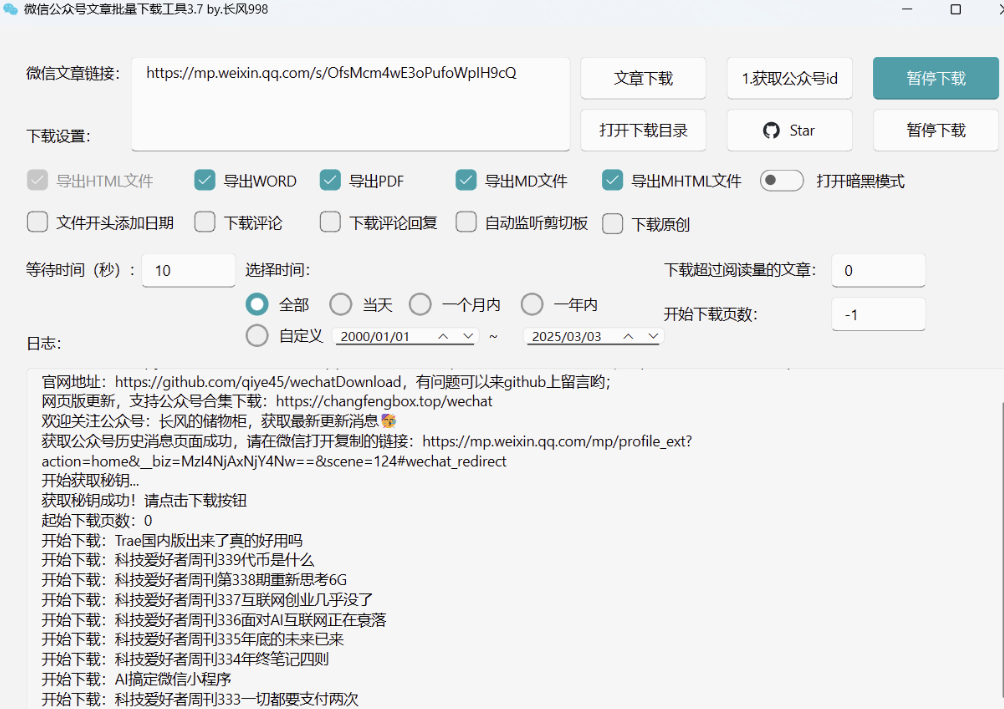Decrease the 2025/03/03 end date with down arrow
The image size is (1004, 709).
click(653, 336)
